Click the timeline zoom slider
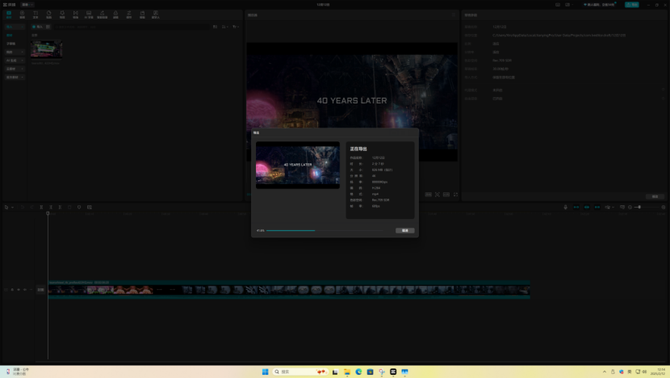 pos(646,207)
